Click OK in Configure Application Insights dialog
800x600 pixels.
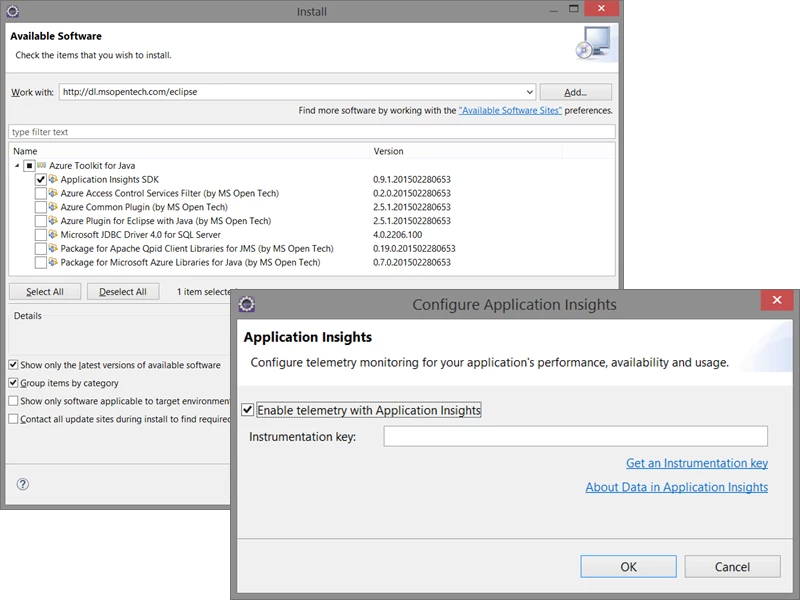point(629,566)
